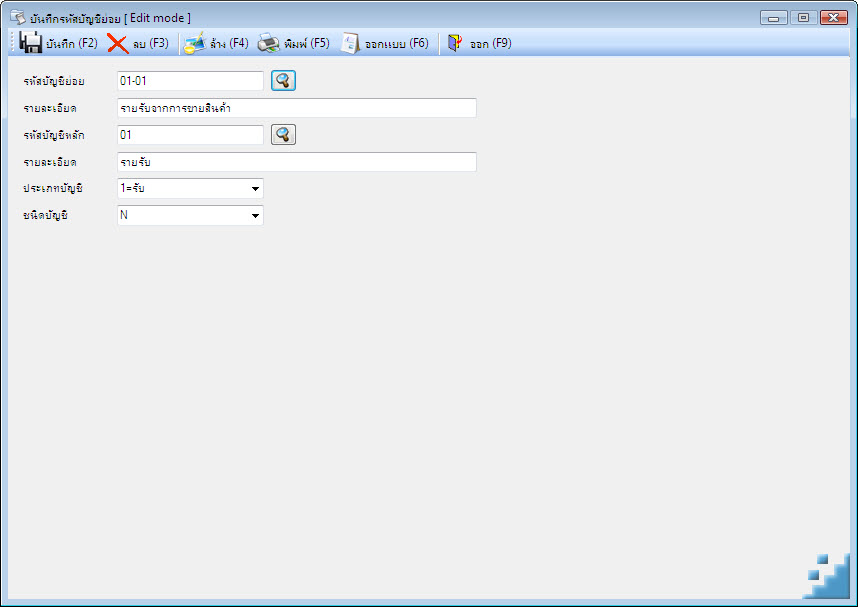Open search beside the 01 main code field
This screenshot has height=607, width=858.
[x=283, y=135]
